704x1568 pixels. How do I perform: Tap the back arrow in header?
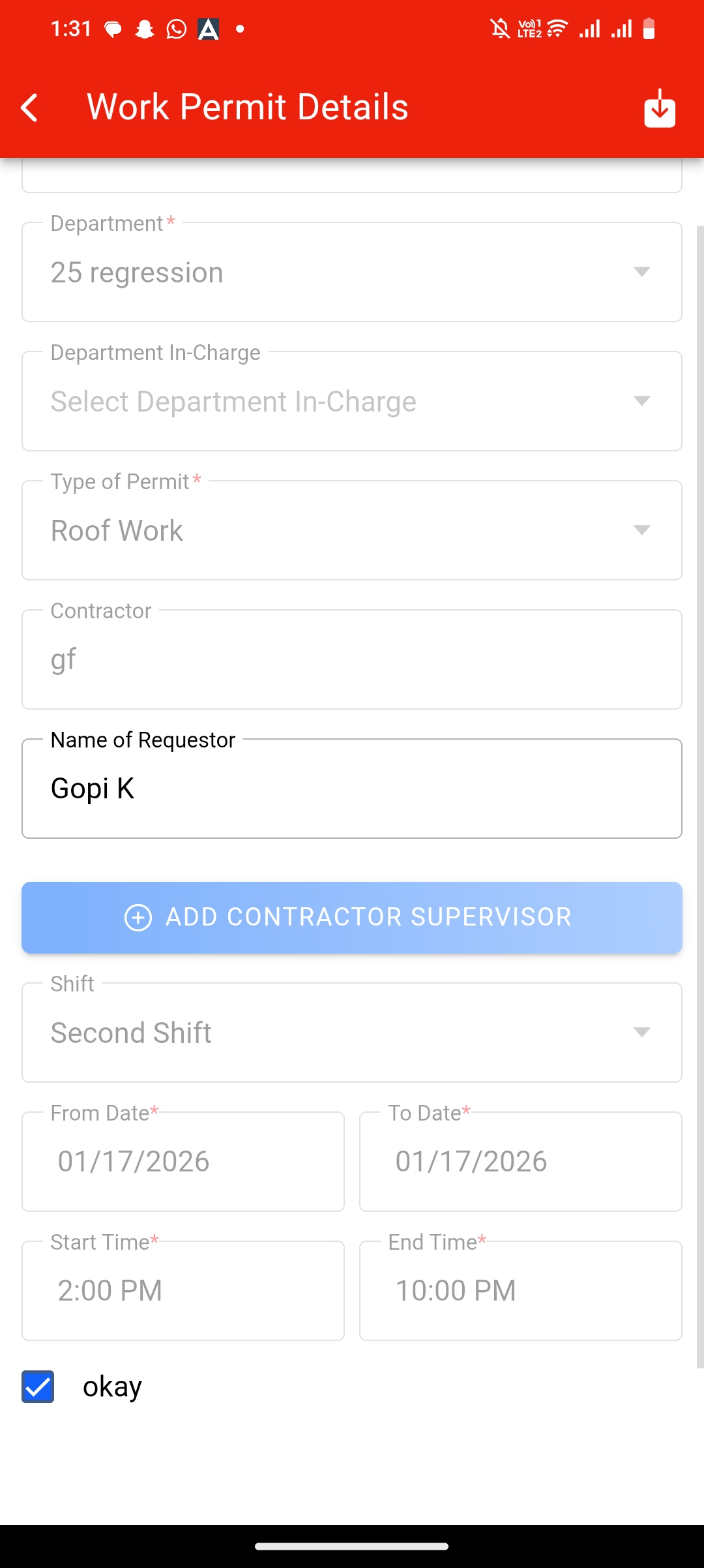(x=29, y=108)
